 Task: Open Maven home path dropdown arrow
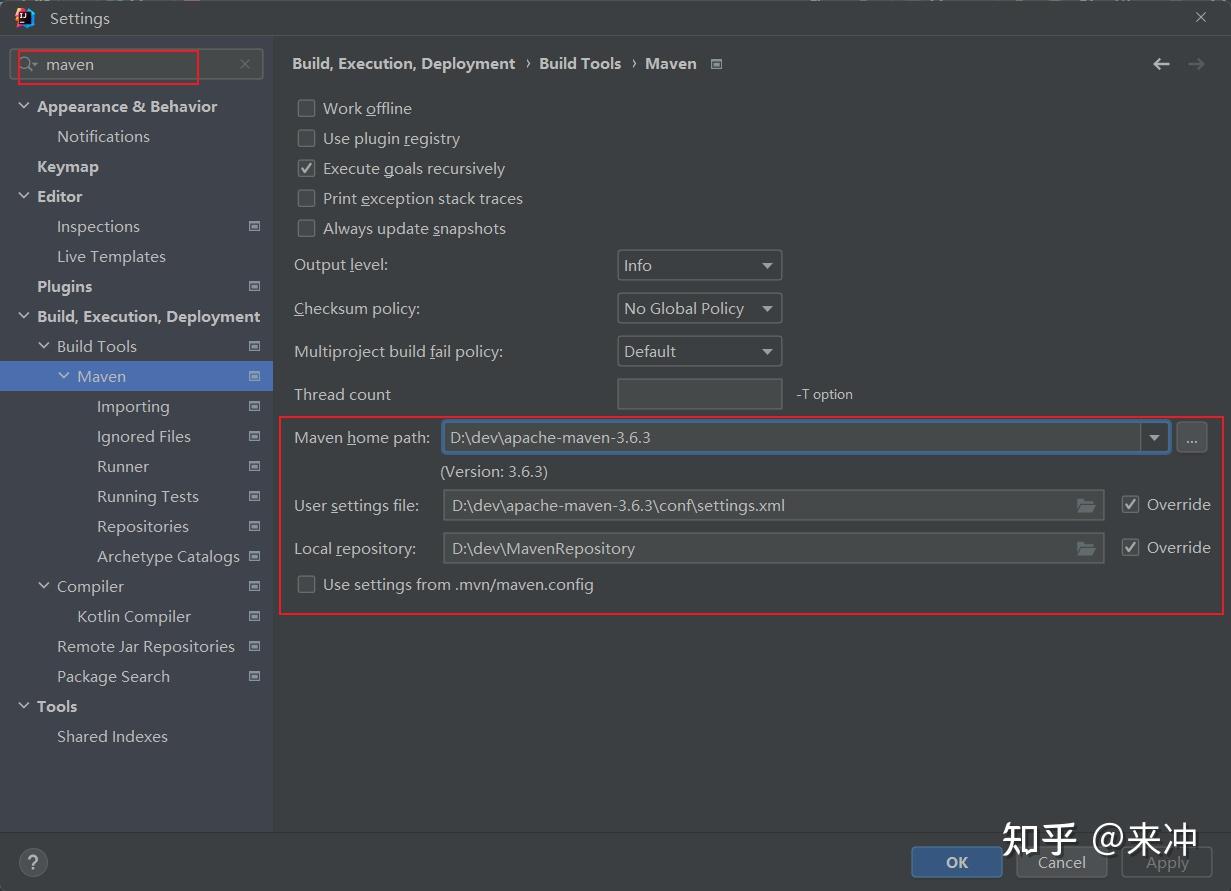[x=1155, y=437]
